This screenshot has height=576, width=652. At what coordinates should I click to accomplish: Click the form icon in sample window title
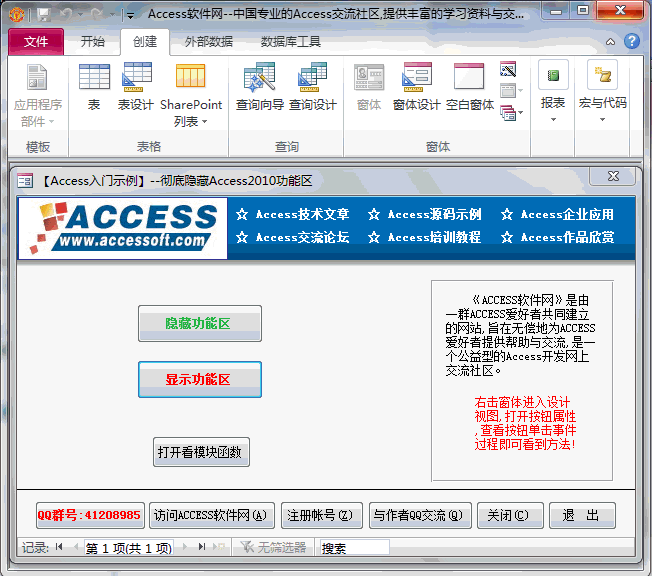(x=25, y=181)
